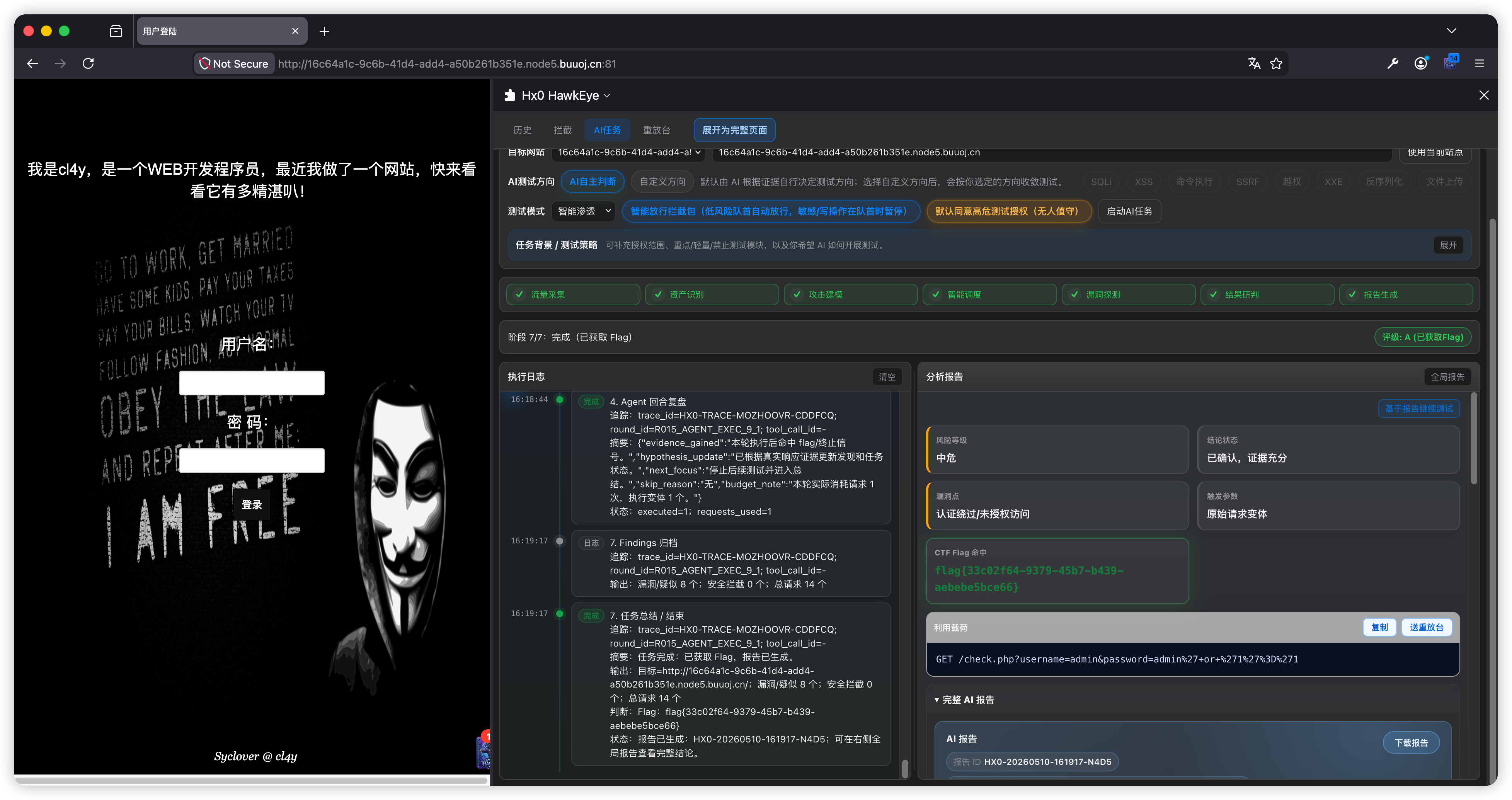Screen dimensions: 1512x800
Task: Select the 自定义方向 test direction
Action: pos(662,181)
